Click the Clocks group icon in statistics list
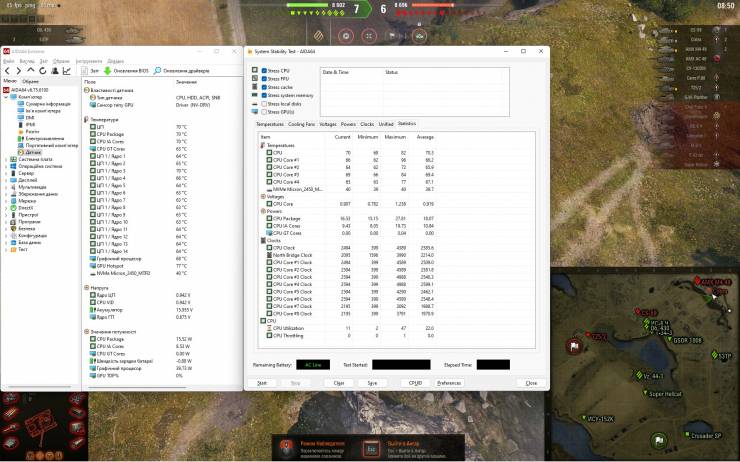The image size is (740, 462). pos(263,240)
